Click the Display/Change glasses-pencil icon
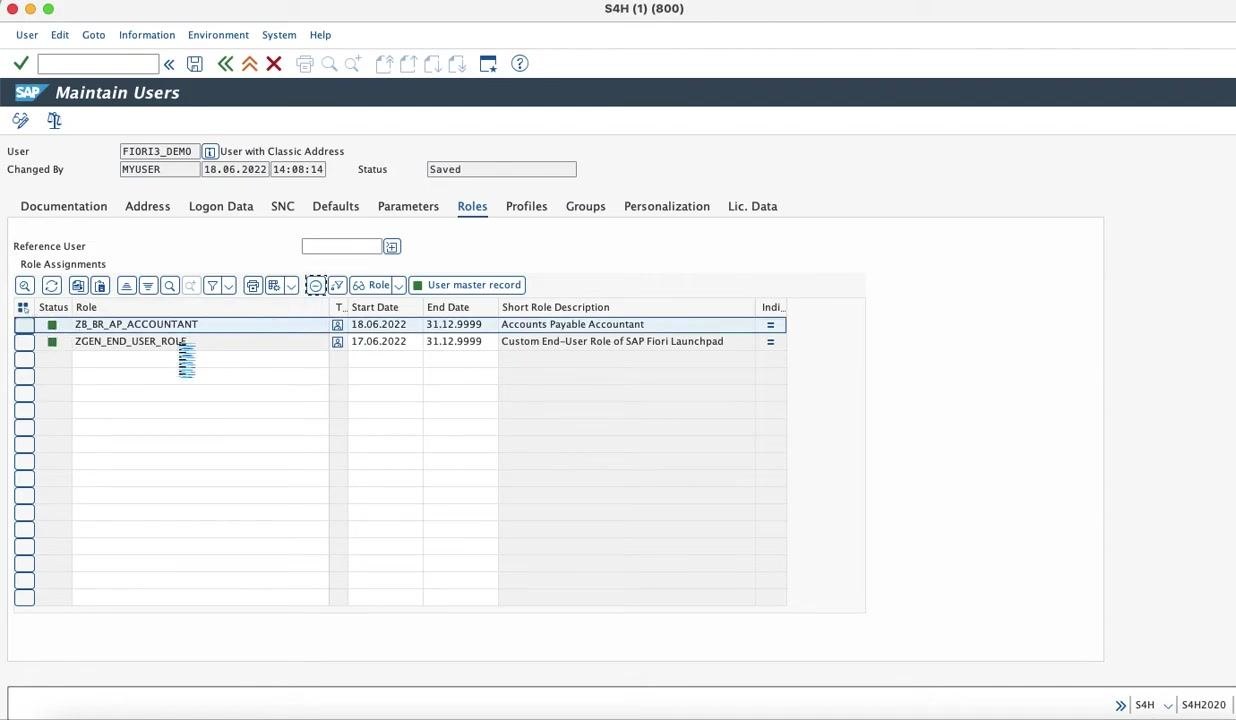1236x720 pixels. (21, 121)
